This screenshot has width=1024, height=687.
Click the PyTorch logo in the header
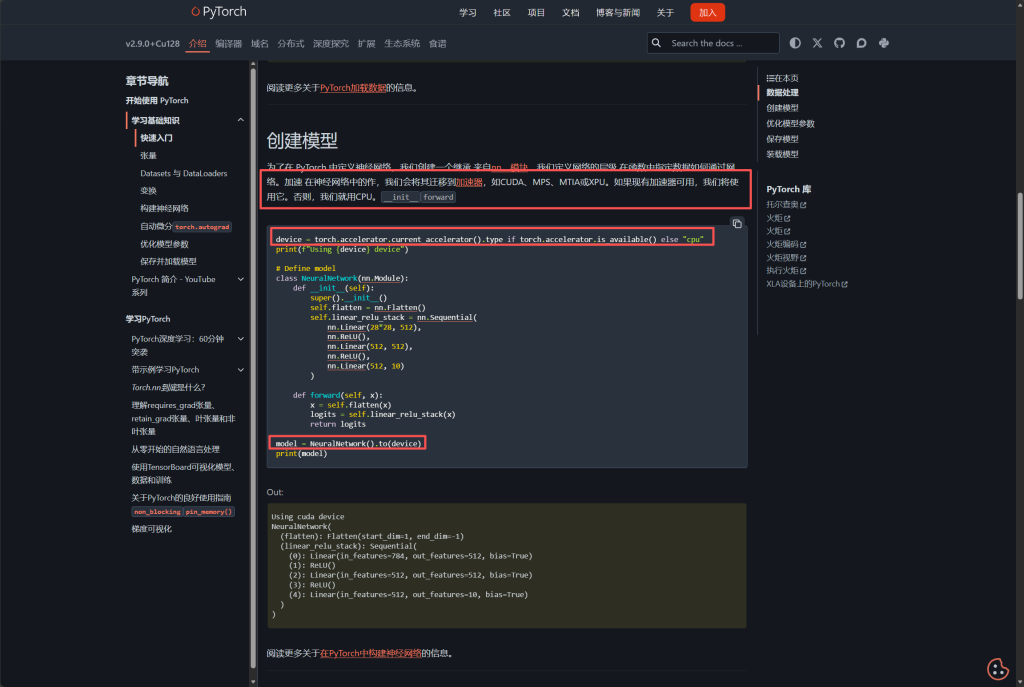[218, 12]
